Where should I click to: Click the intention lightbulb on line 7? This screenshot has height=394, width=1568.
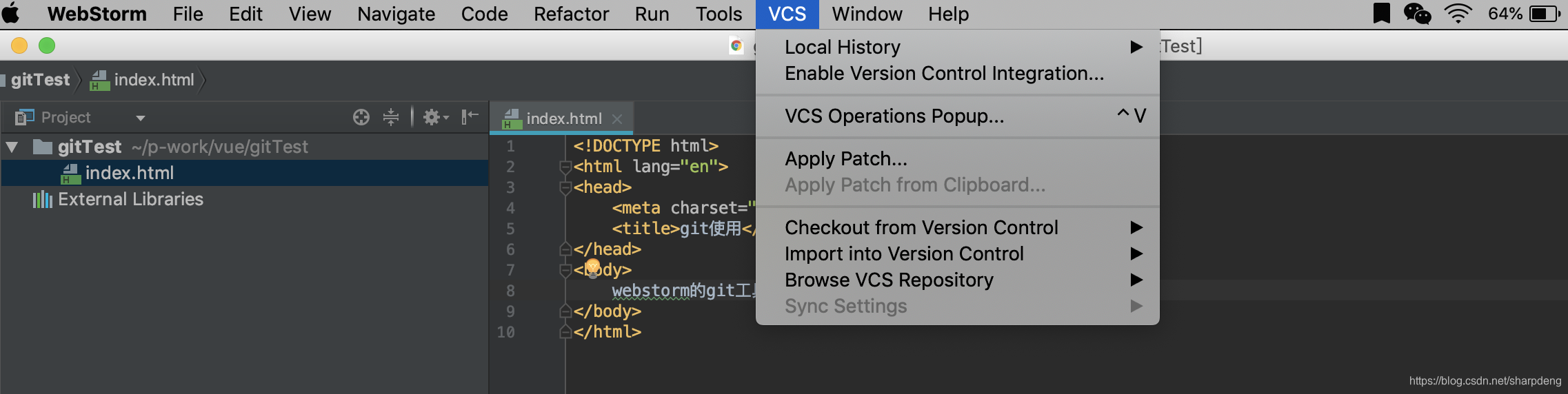pyautogui.click(x=592, y=268)
